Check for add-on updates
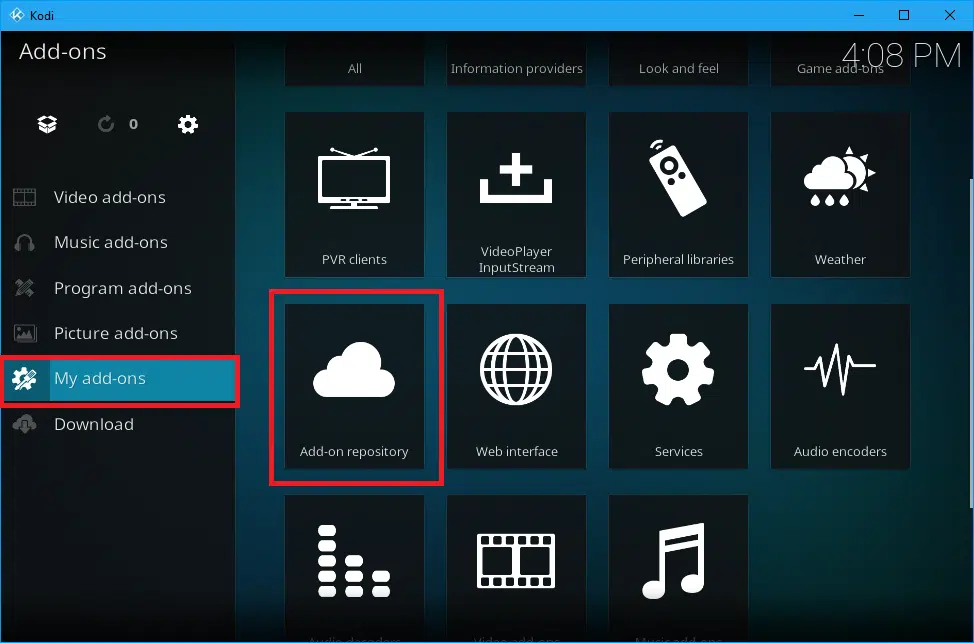The image size is (974, 643). 106,124
